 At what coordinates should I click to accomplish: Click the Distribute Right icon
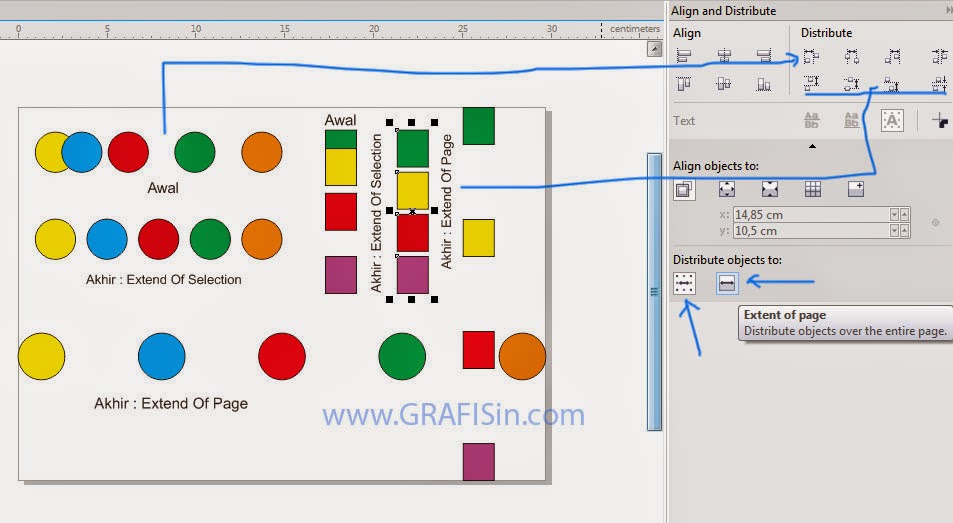[x=892, y=56]
